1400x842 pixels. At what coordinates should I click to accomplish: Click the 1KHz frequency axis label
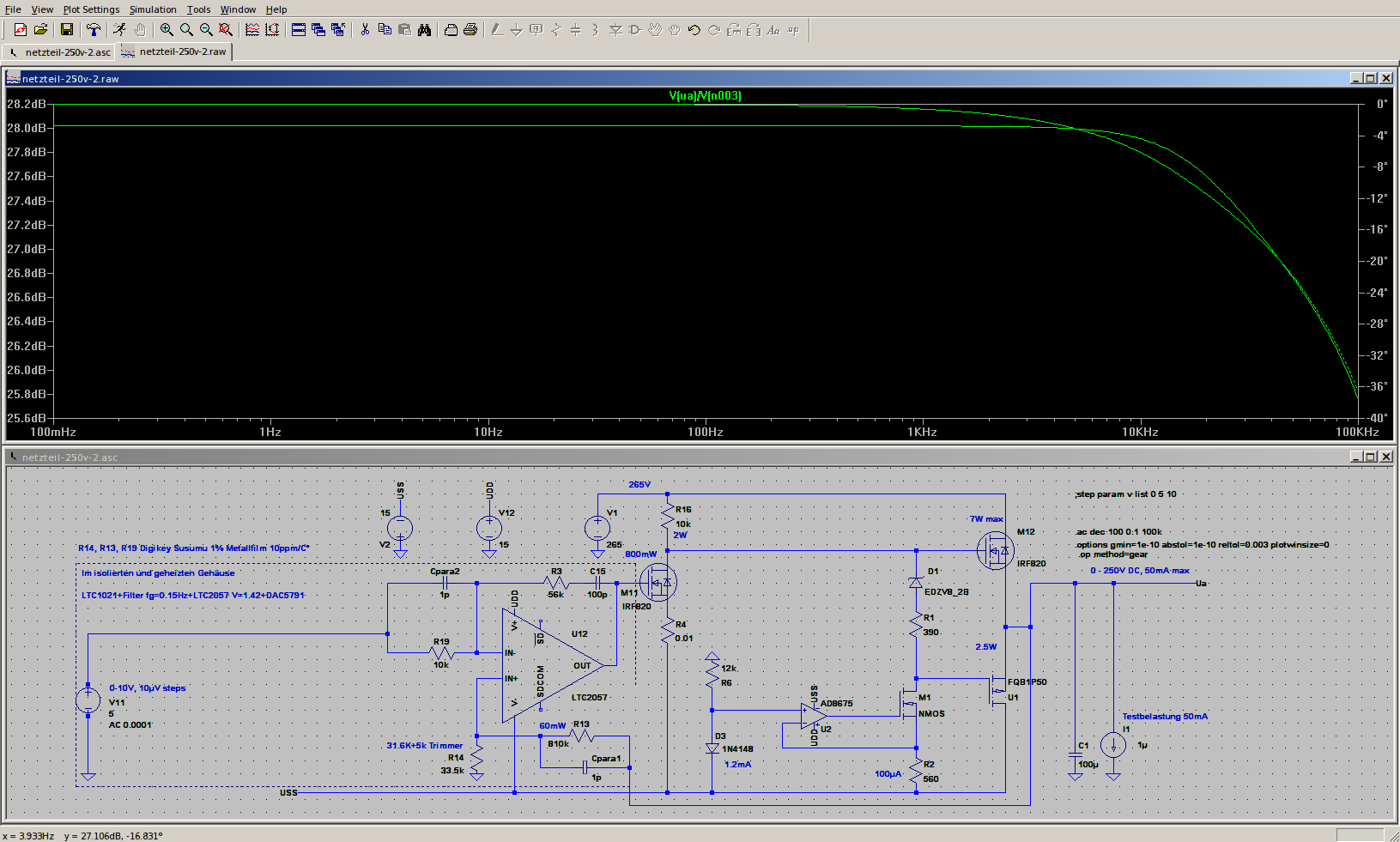922,432
